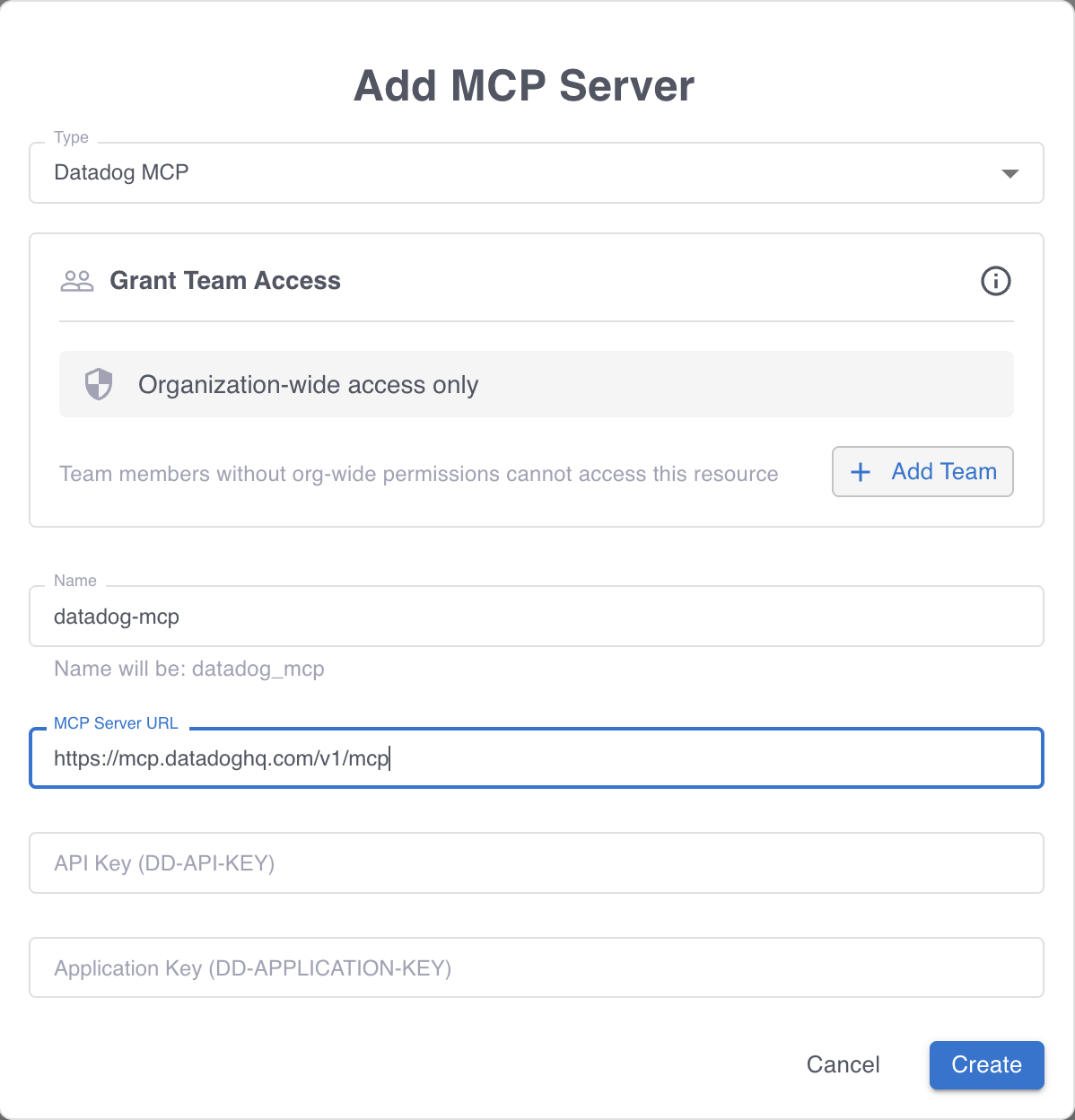The image size is (1075, 1120).
Task: Click the Create button
Action: 986,1064
